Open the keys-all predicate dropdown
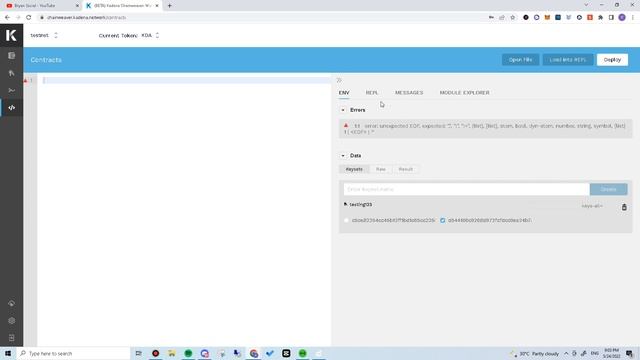This screenshot has width=640, height=360. tap(592, 206)
